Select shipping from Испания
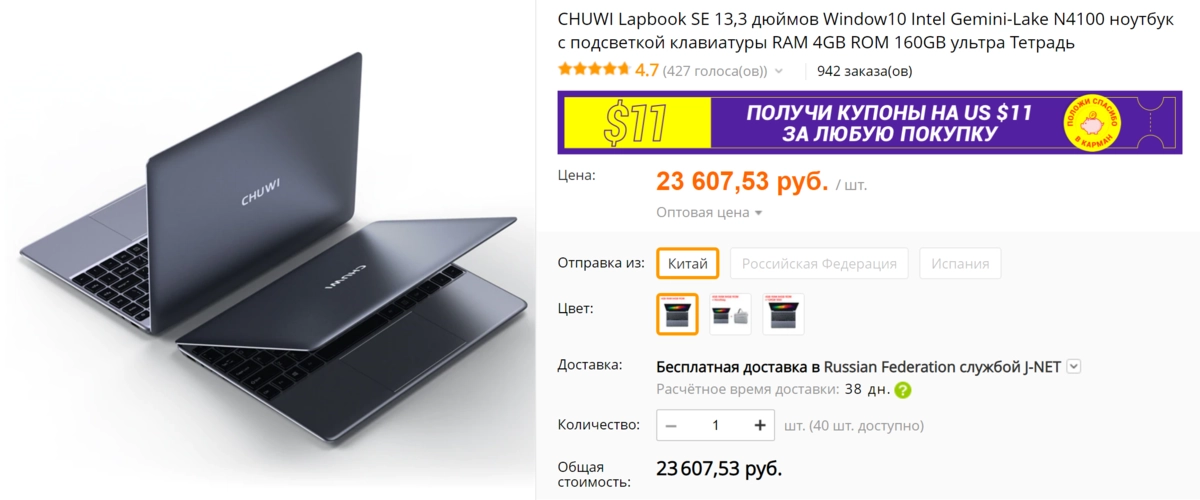Viewport: 1200px width, 500px height. (x=960, y=263)
